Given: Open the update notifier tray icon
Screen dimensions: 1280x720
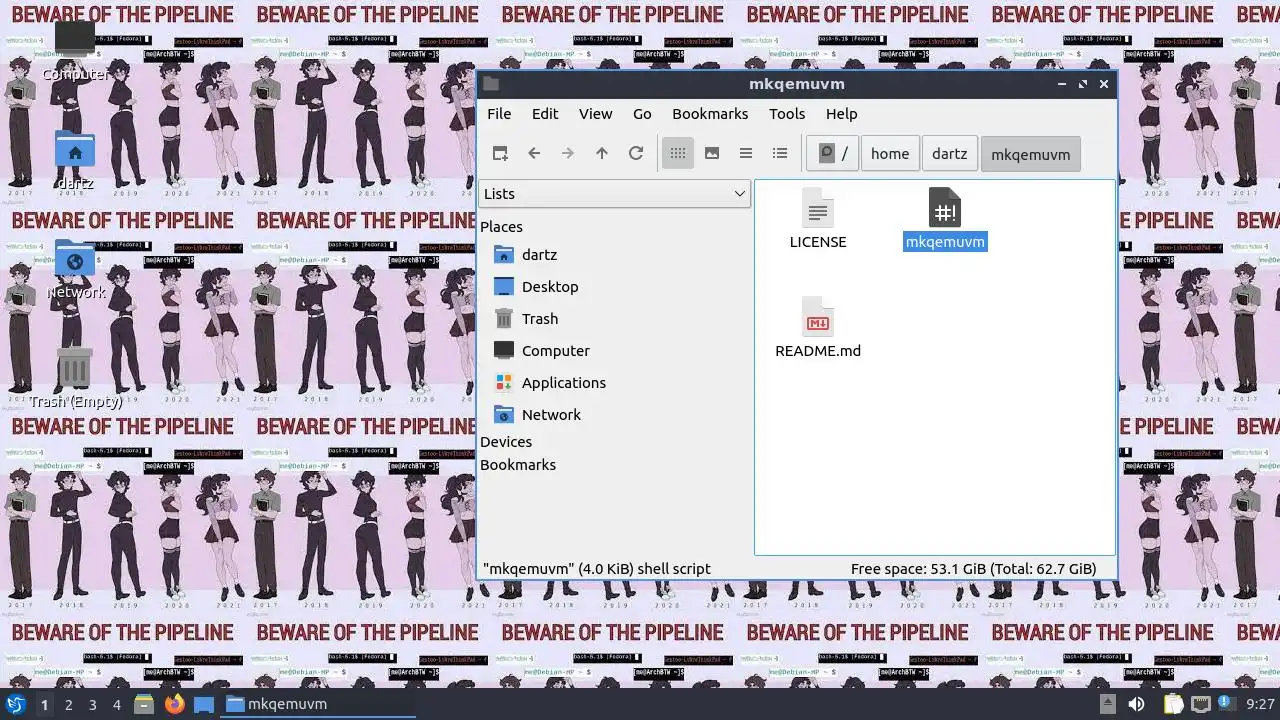Looking at the screenshot, I should click(x=1225, y=704).
